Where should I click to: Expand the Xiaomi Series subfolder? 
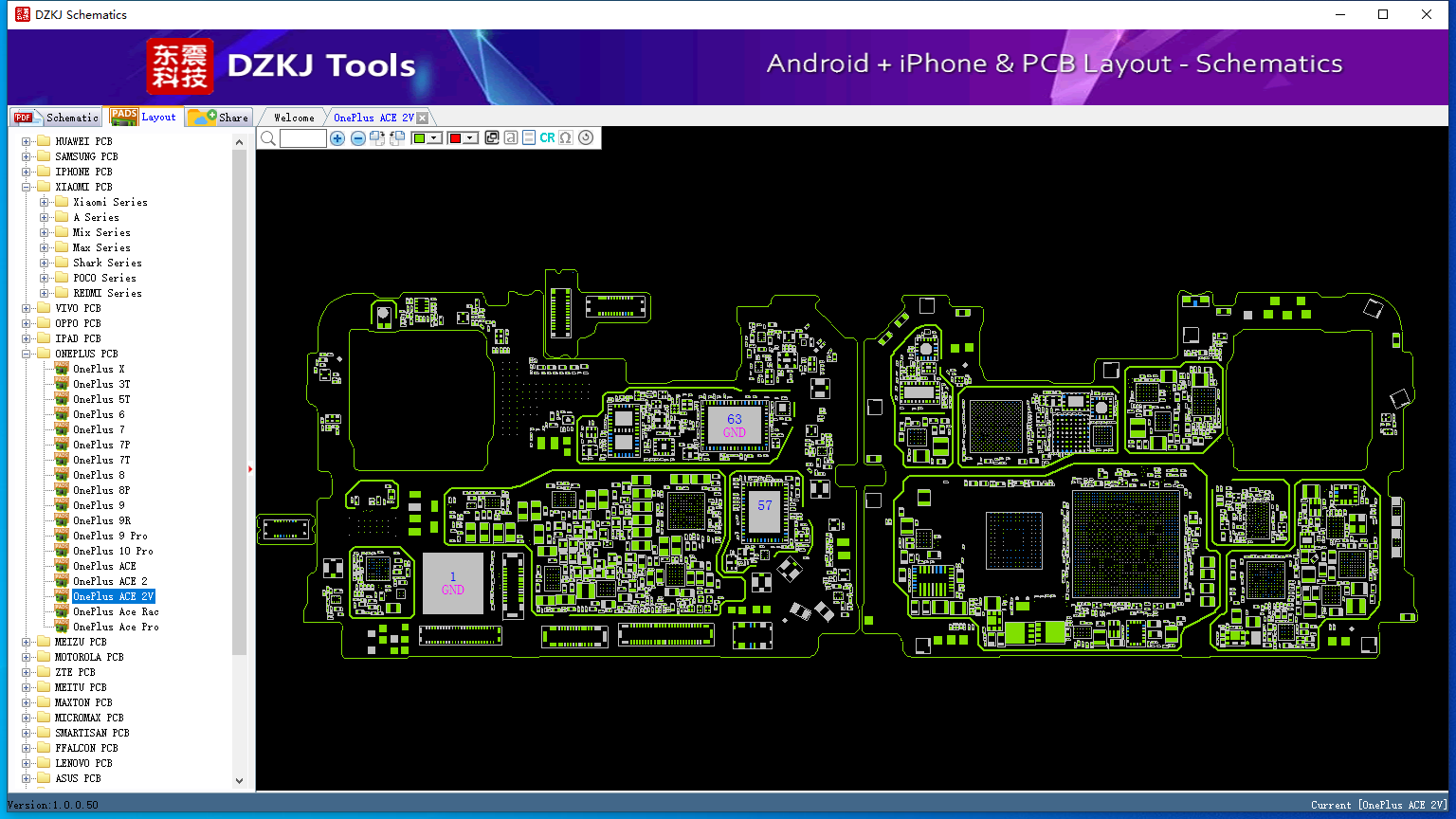point(45,202)
